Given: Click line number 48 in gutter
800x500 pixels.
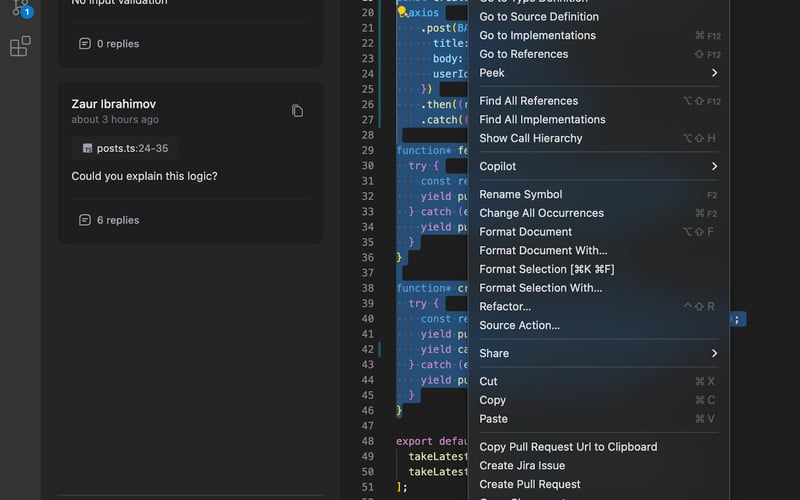Looking at the screenshot, I should click(368, 441).
